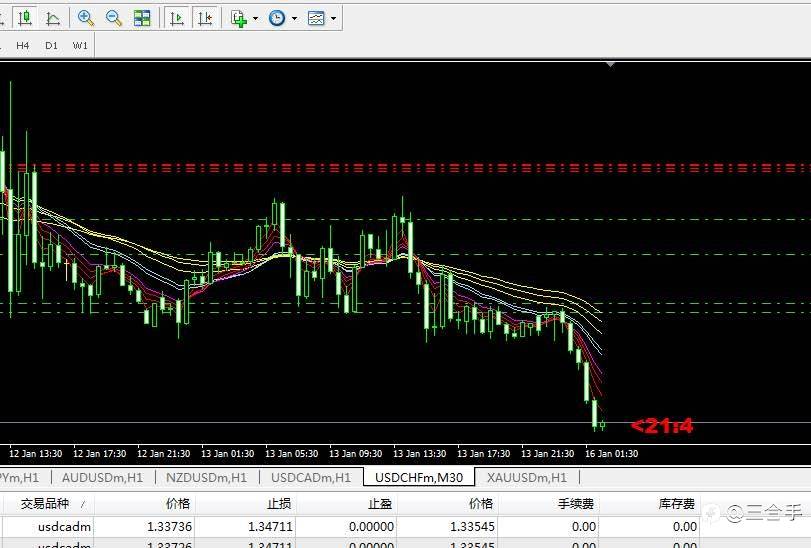
Task: Tile chart windows icon
Action: [142, 18]
